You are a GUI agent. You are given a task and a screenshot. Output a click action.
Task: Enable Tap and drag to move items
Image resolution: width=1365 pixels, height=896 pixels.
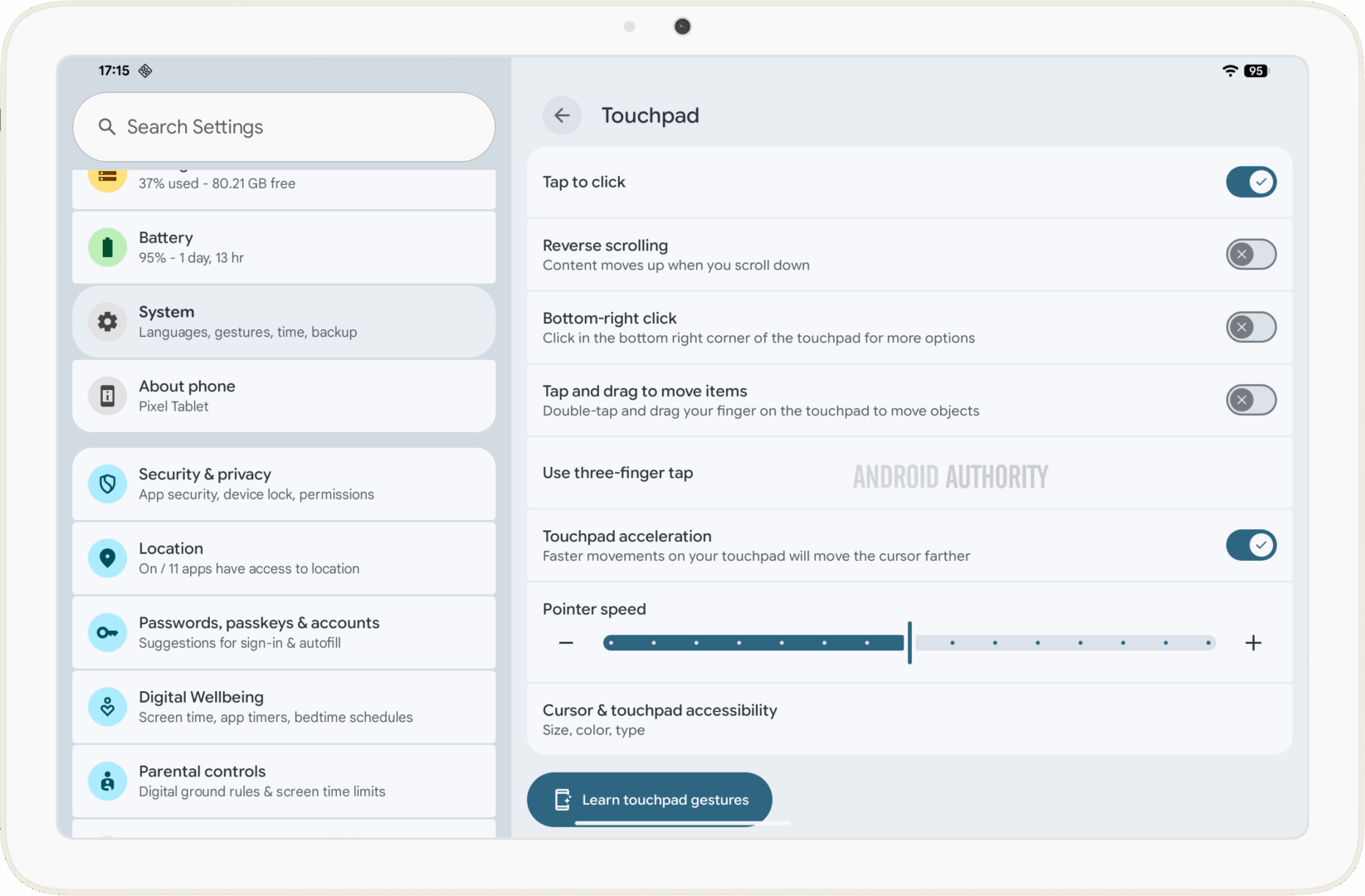click(1250, 400)
